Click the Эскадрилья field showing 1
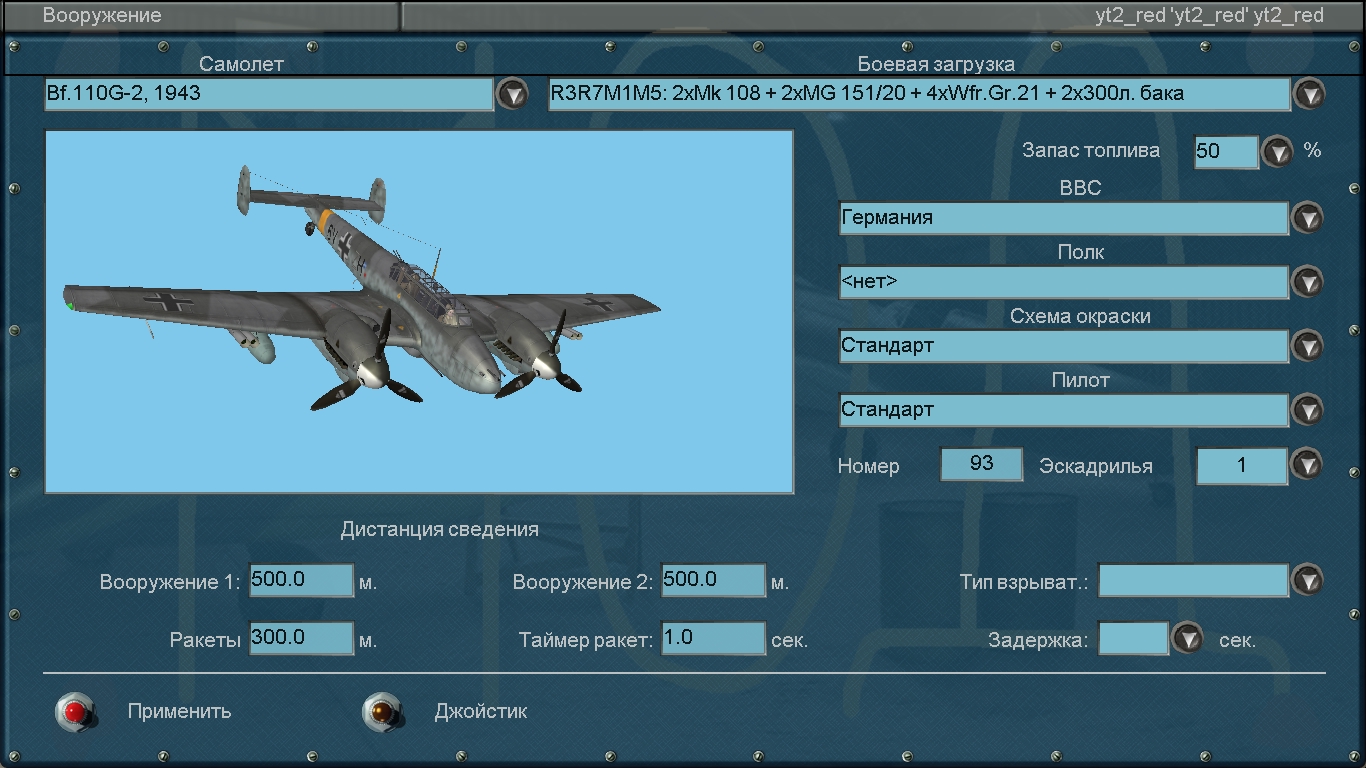 (1242, 466)
